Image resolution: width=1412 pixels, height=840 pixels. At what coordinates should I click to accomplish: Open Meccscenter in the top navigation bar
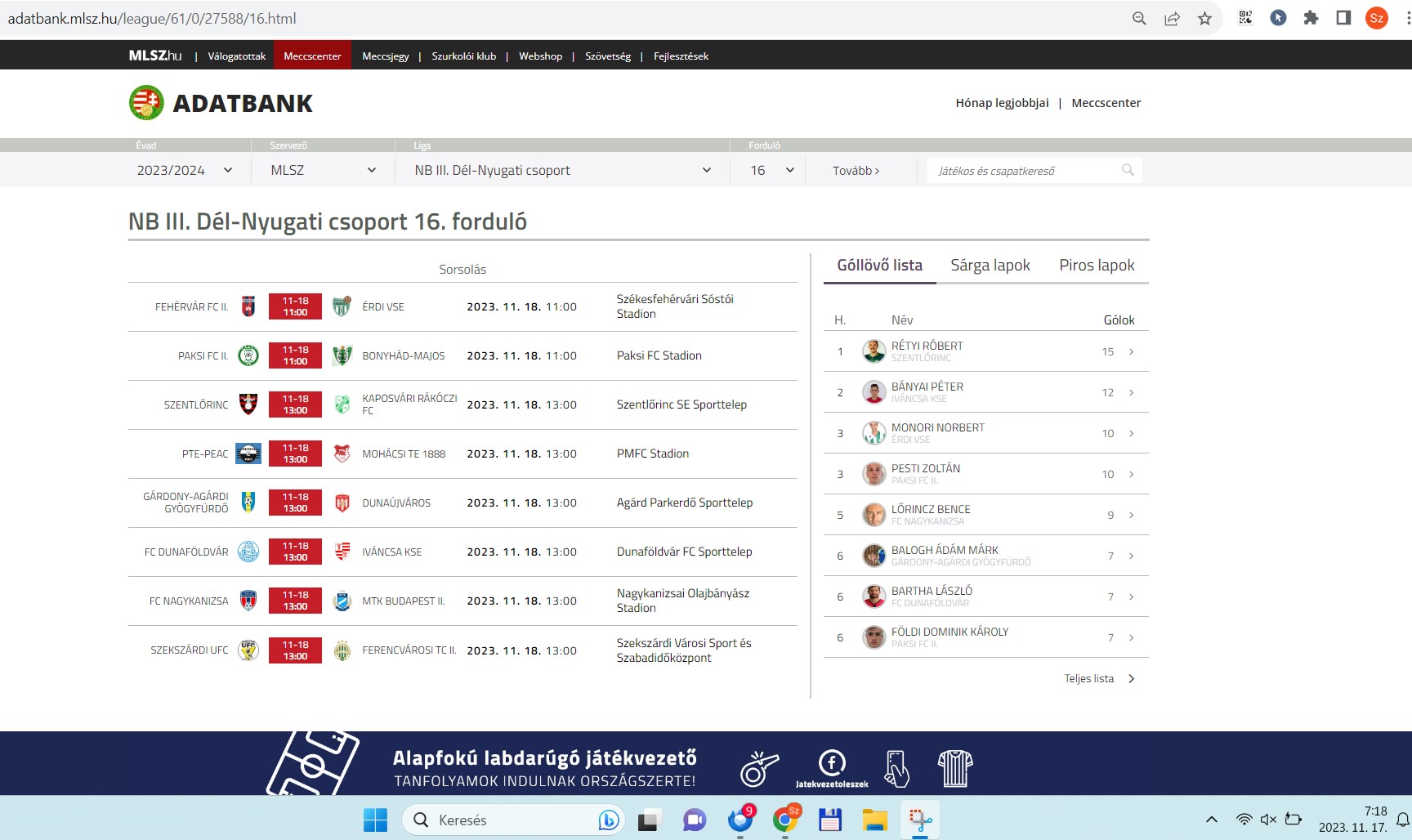312,56
